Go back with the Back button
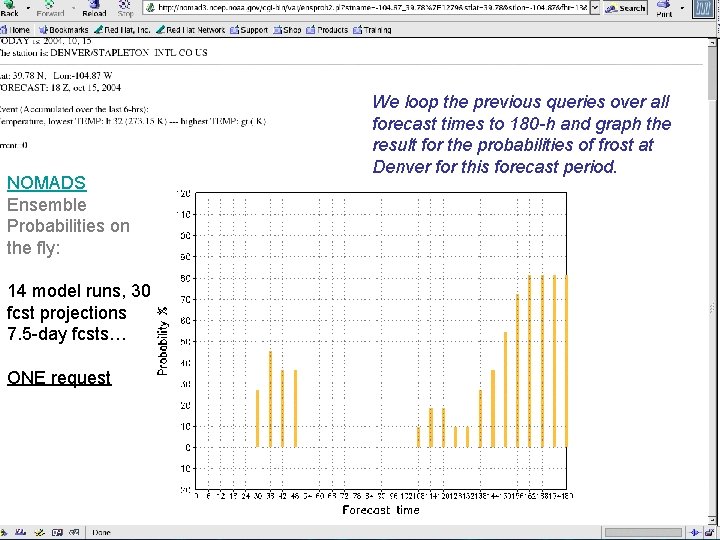This screenshot has height=540, width=720. tap(10, 8)
